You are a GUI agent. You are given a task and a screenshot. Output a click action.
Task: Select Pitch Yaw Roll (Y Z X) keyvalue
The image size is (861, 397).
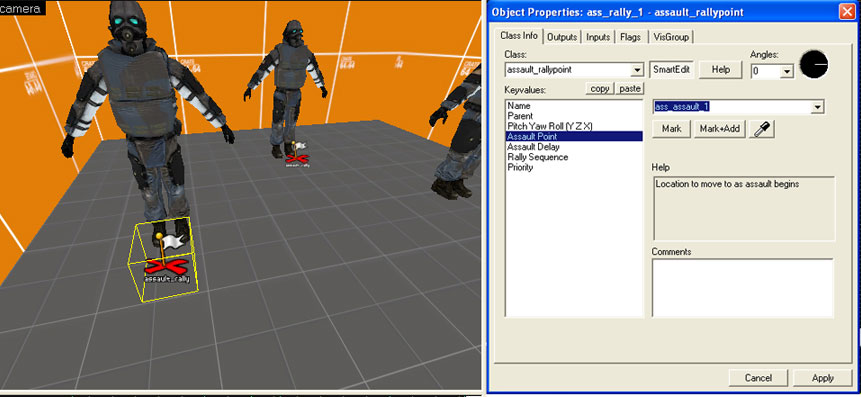573,126
